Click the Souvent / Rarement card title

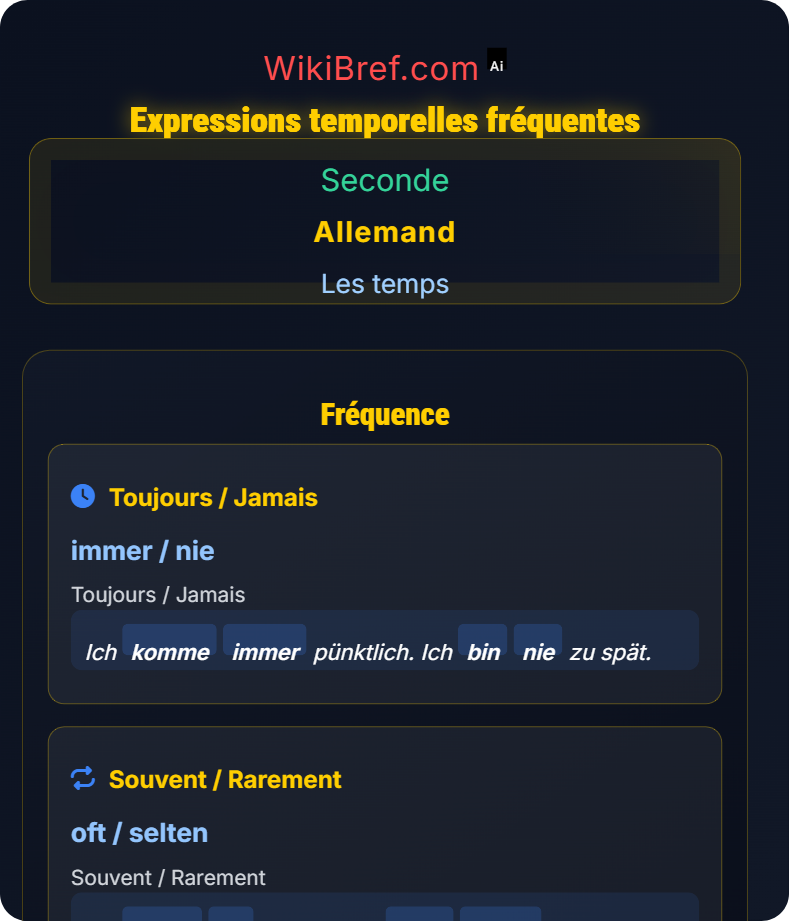coord(226,779)
